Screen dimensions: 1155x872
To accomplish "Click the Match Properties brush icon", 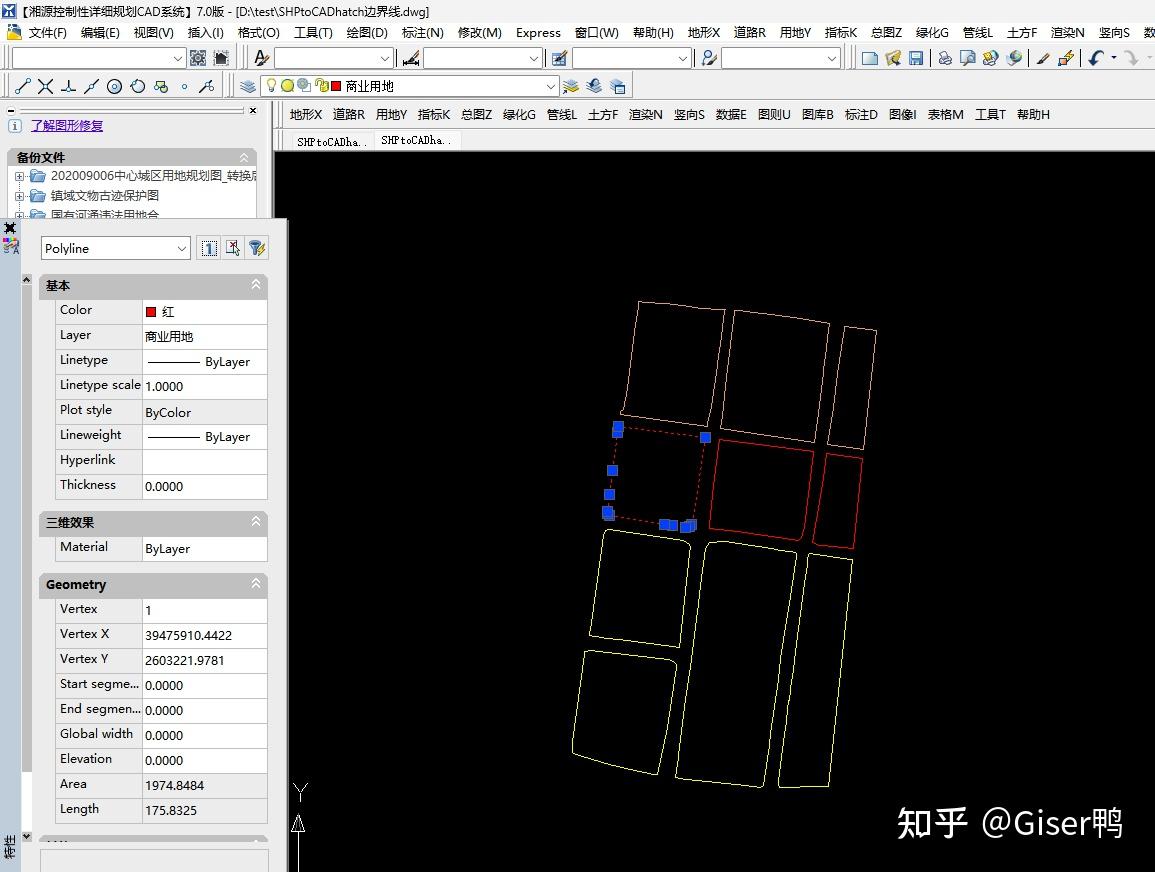I will (x=1043, y=59).
